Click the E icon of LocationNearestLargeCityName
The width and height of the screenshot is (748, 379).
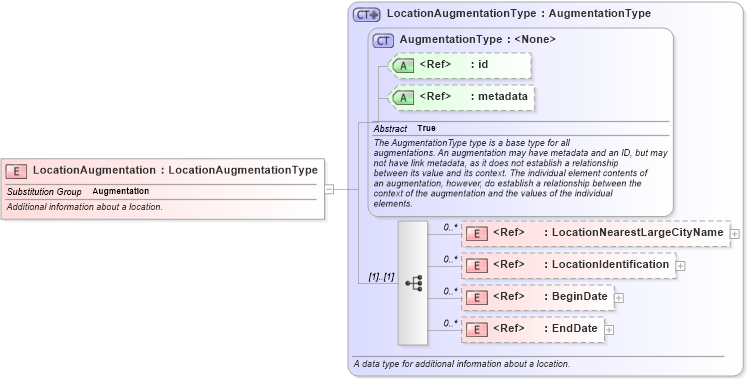(x=477, y=234)
